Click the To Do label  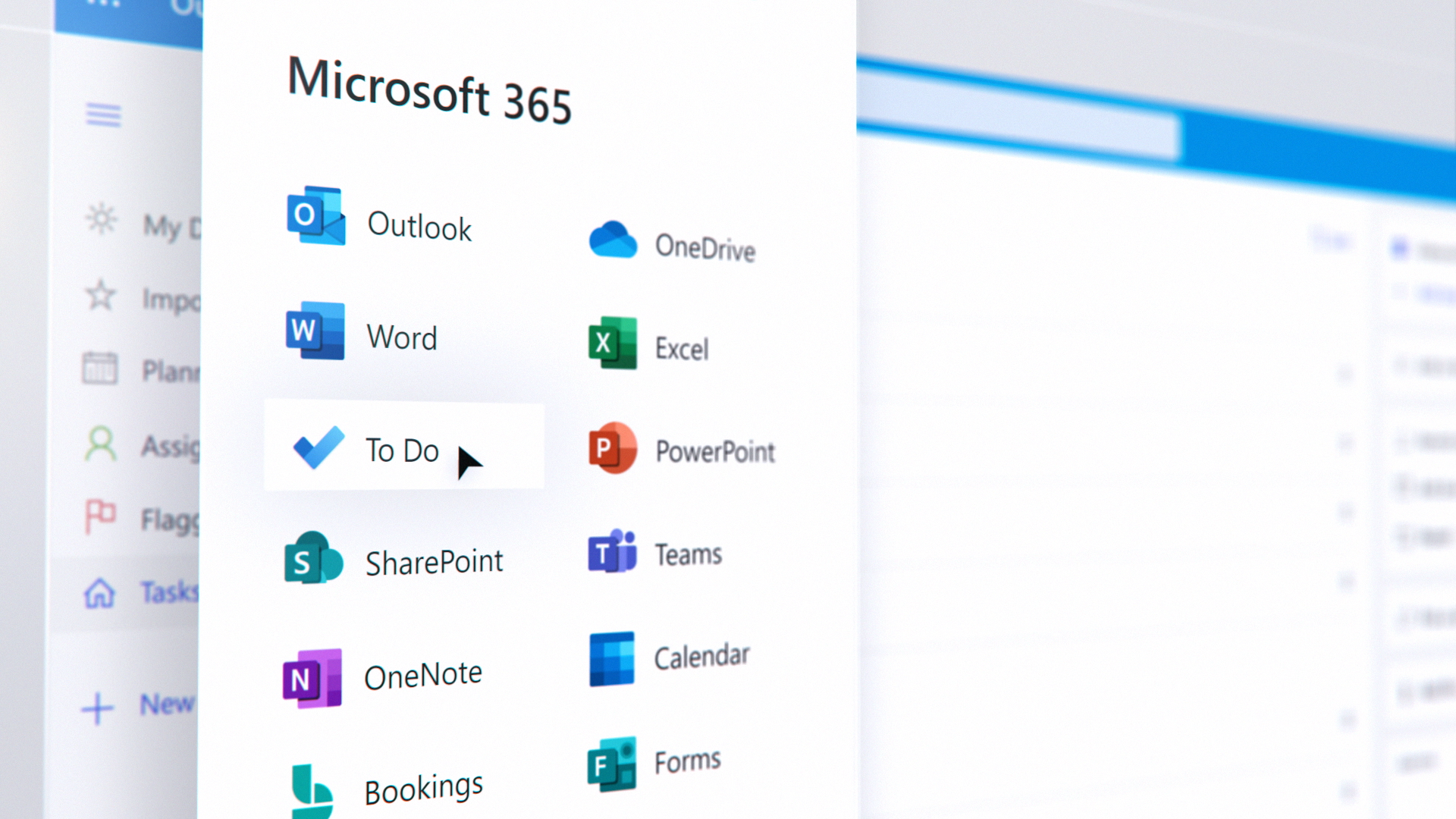(403, 450)
